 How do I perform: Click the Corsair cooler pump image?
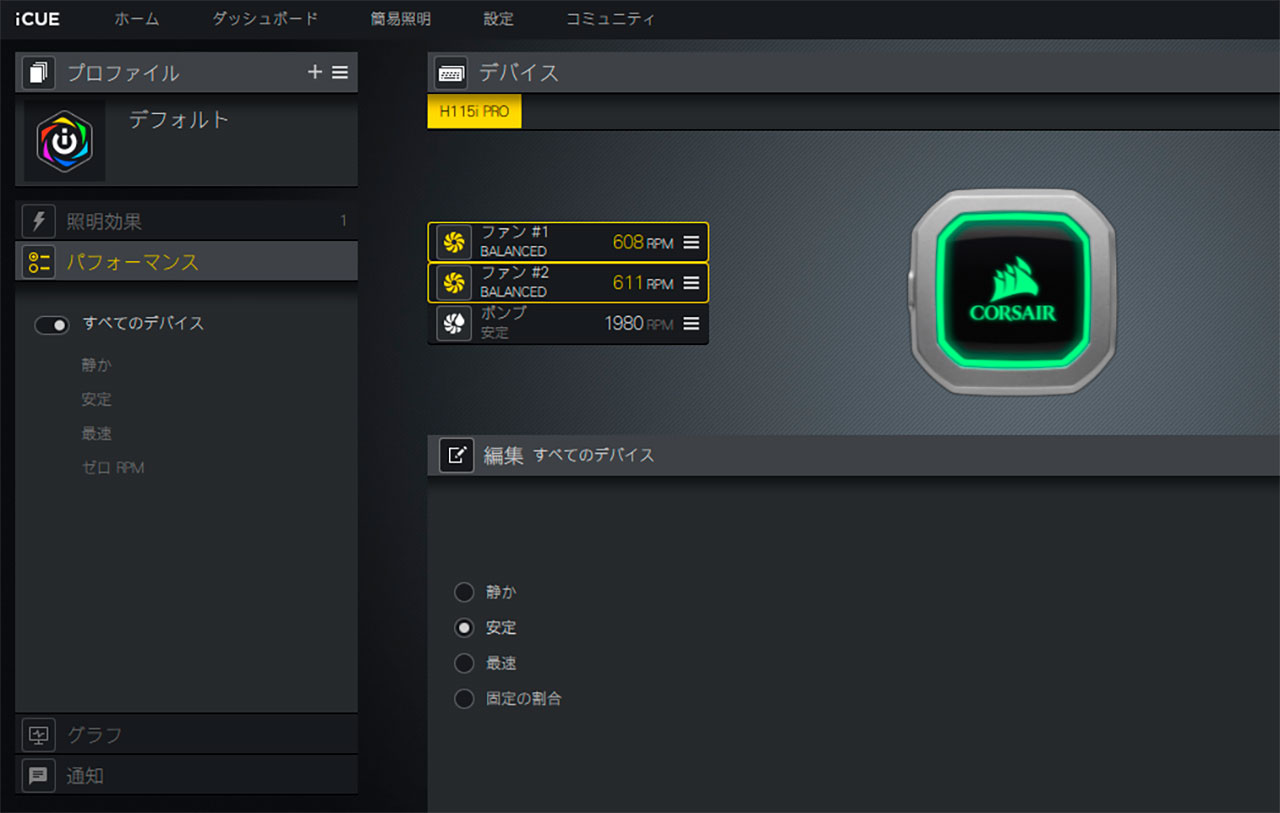coord(1011,291)
